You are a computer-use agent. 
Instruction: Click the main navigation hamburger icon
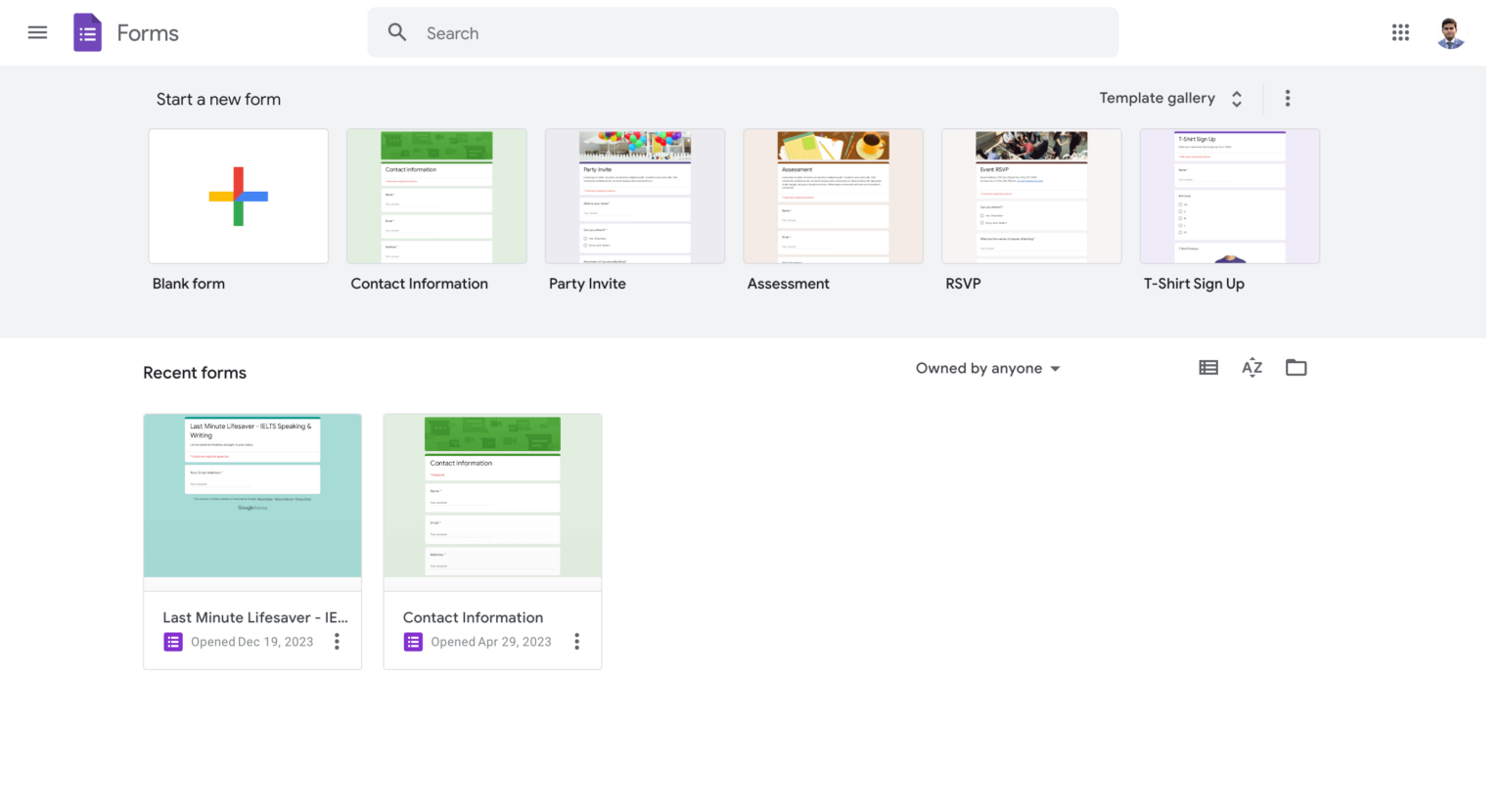click(37, 31)
